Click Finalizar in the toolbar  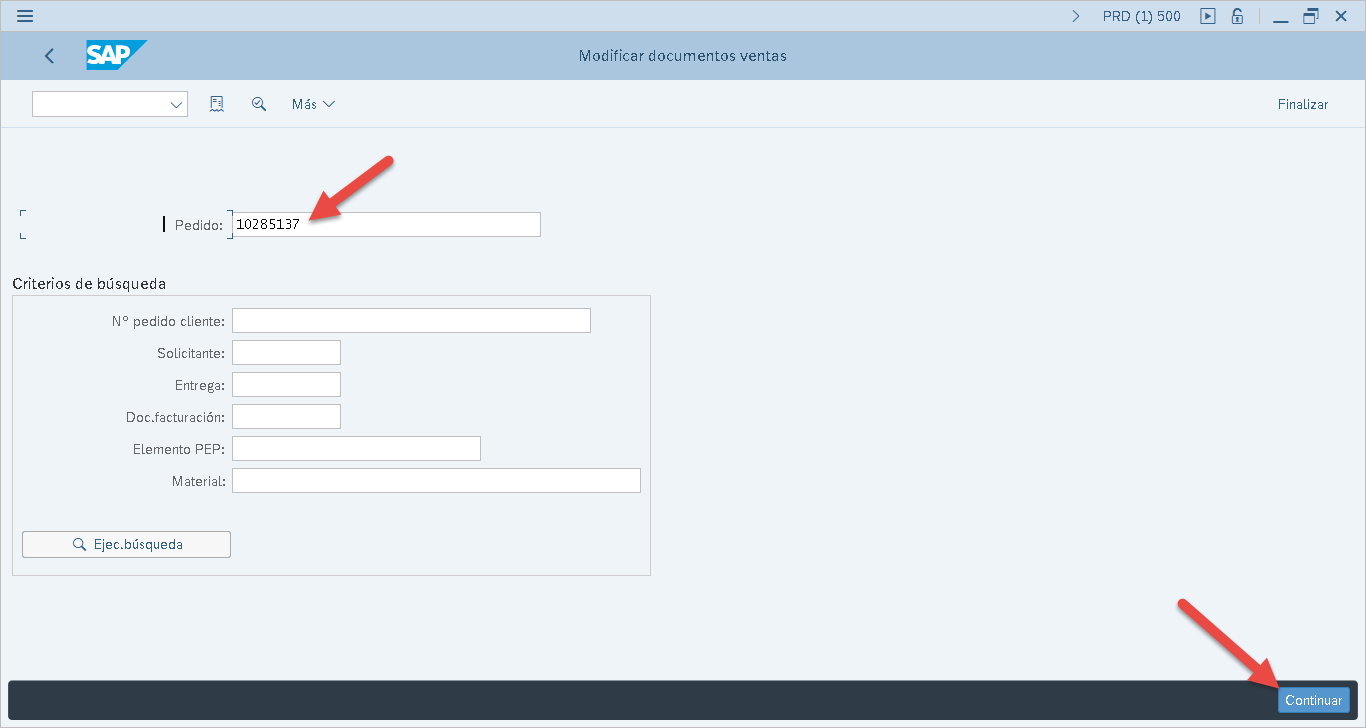pos(1302,104)
